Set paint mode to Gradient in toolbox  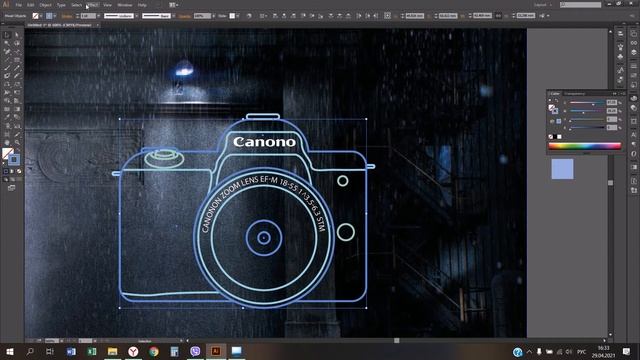tap(12, 171)
